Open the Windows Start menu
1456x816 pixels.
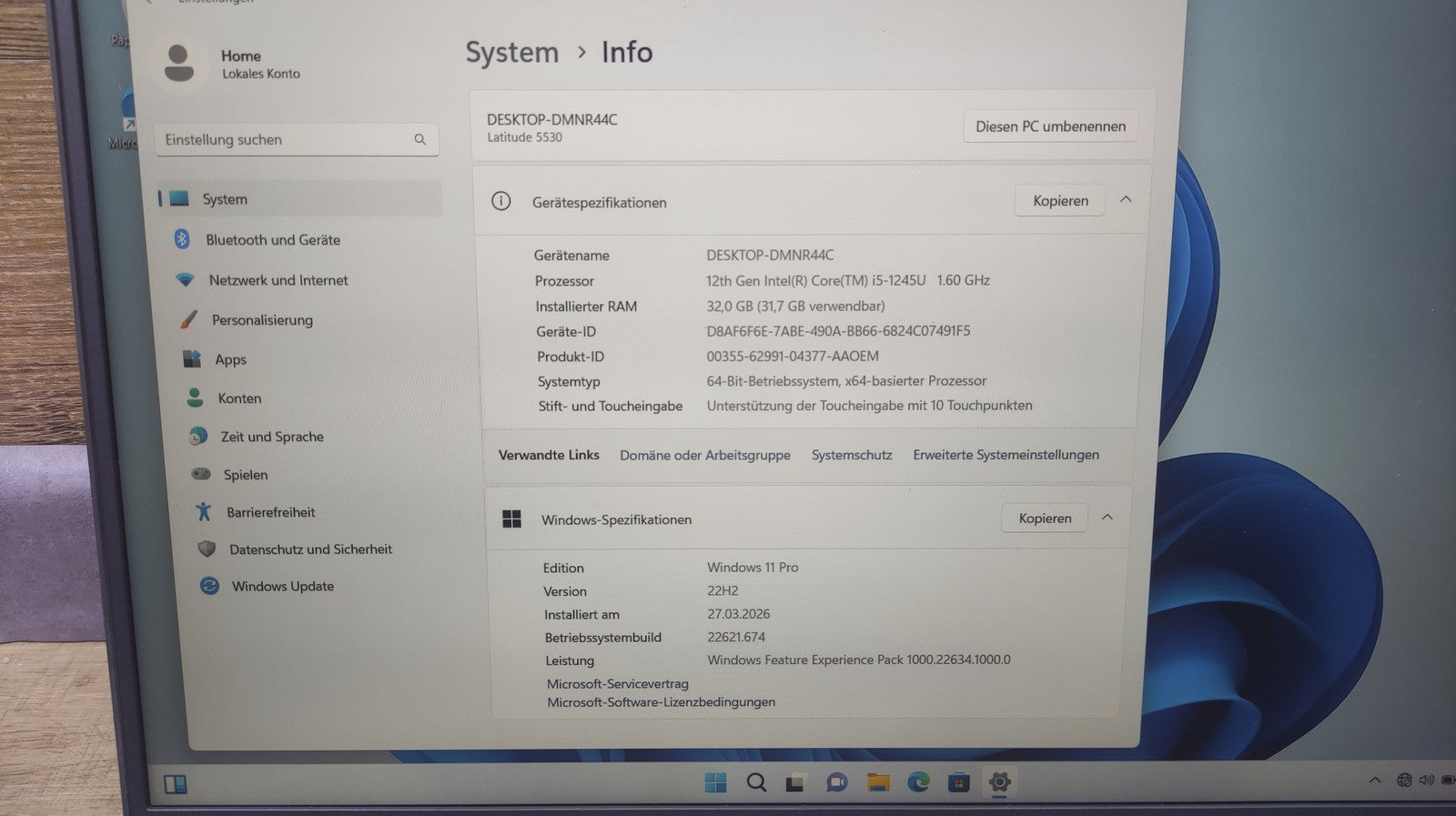pos(716,782)
